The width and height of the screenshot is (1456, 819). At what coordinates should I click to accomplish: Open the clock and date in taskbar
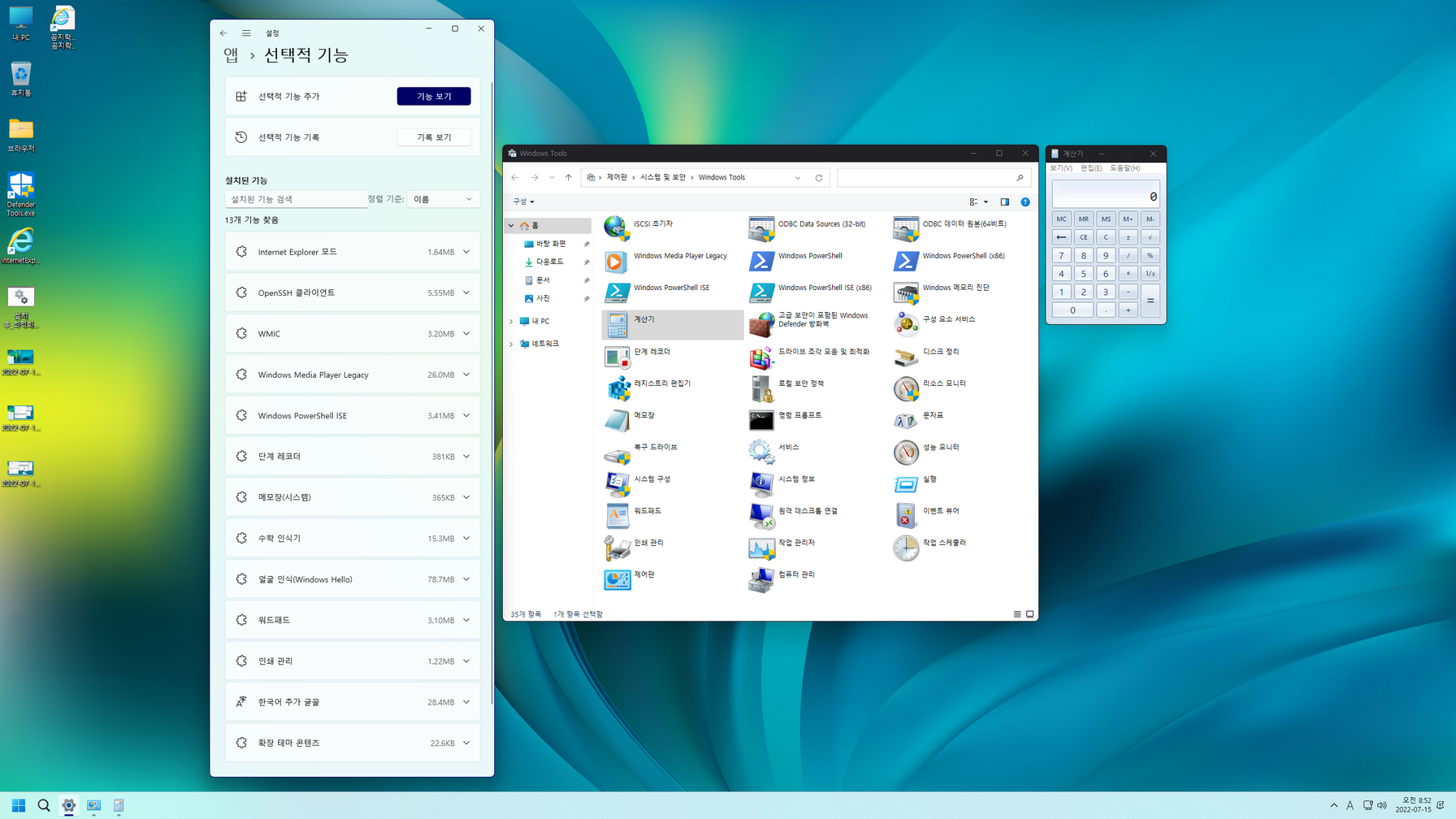click(1414, 805)
